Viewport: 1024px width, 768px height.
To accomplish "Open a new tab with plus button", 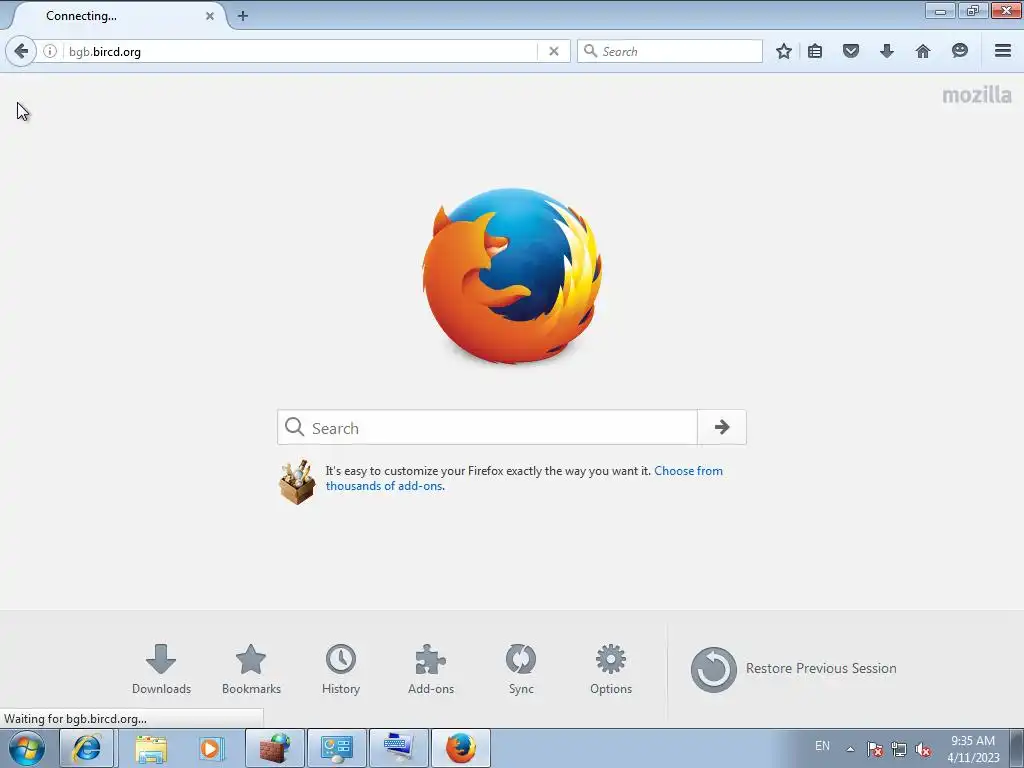I will click(x=243, y=16).
